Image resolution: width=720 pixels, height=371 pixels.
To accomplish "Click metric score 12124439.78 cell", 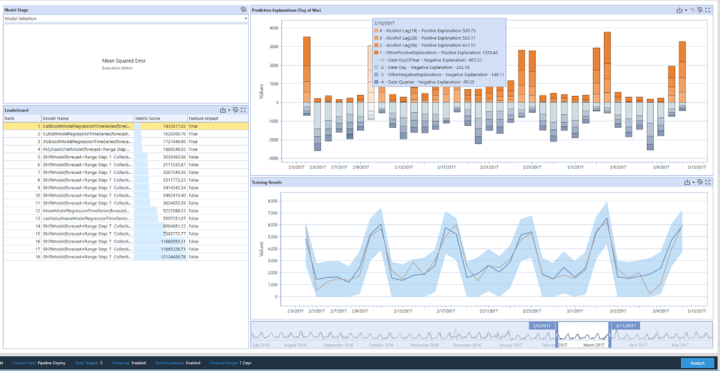I will [x=160, y=257].
